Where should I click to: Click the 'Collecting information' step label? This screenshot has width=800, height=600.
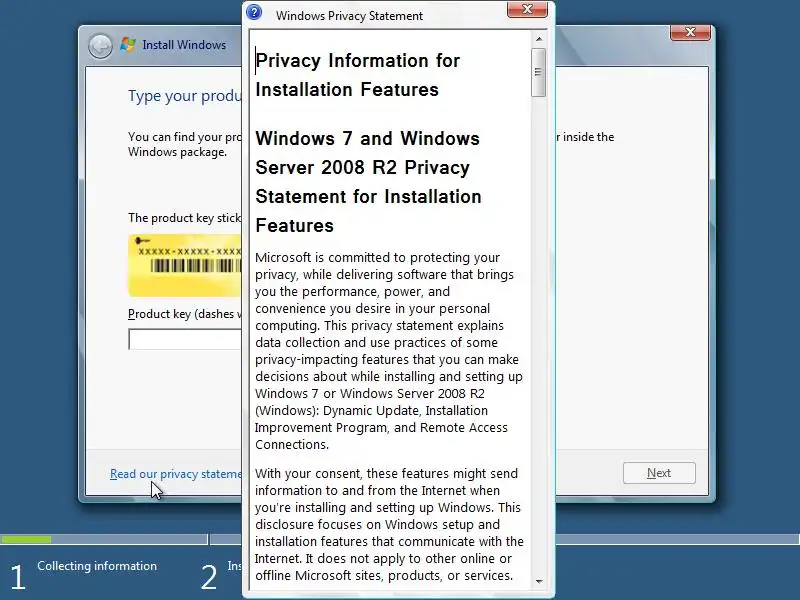coord(97,566)
